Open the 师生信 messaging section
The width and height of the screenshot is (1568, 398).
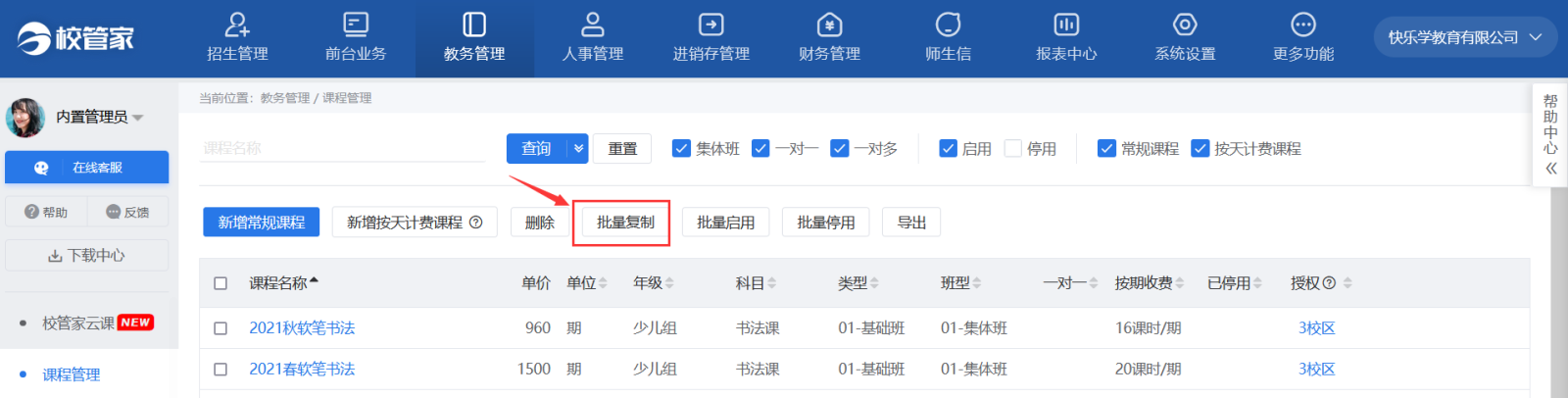[949, 38]
